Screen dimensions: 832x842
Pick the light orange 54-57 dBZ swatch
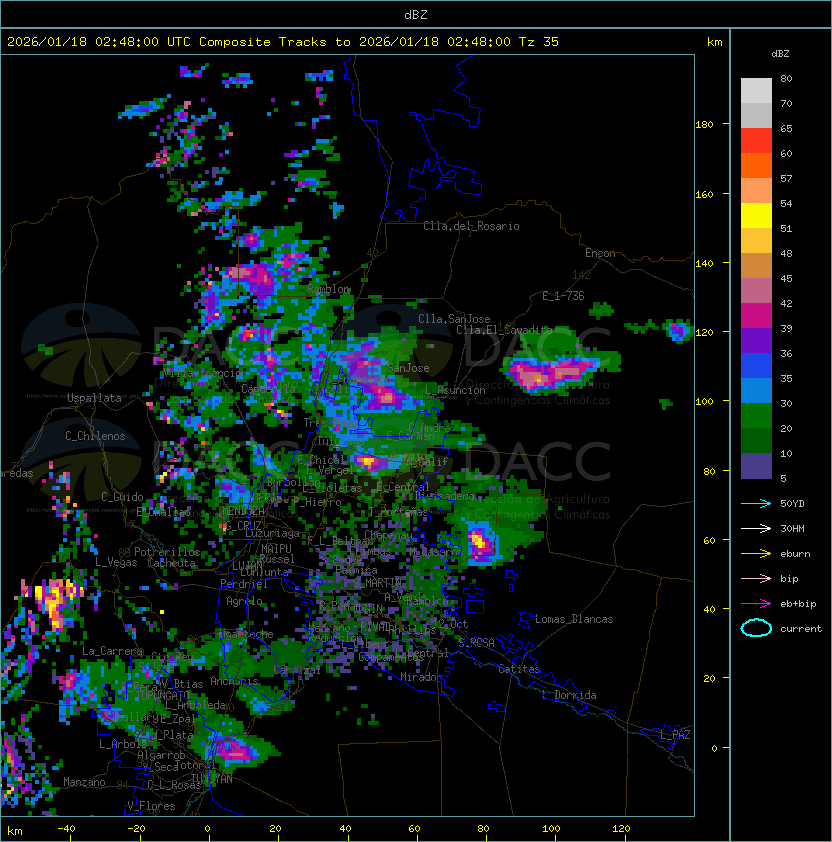tap(756, 191)
